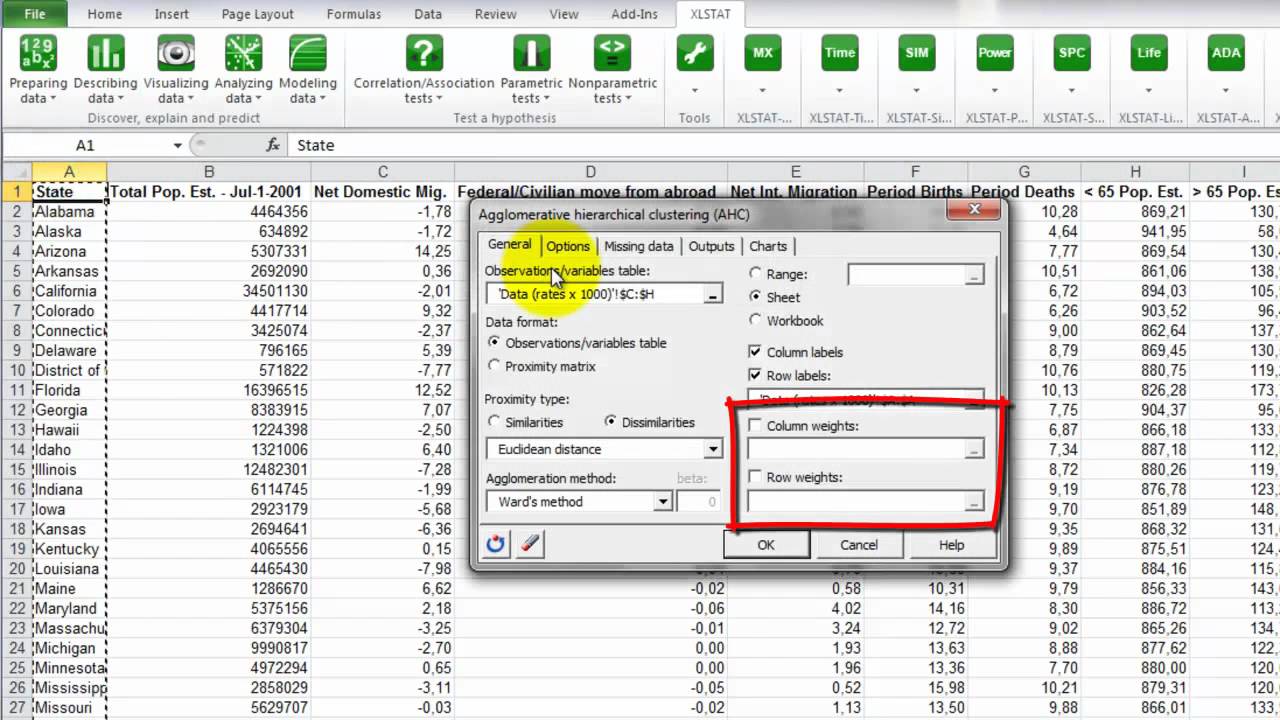Screen dimensions: 1280x720
Task: Open the Analyzing data icon
Action: pyautogui.click(x=243, y=53)
